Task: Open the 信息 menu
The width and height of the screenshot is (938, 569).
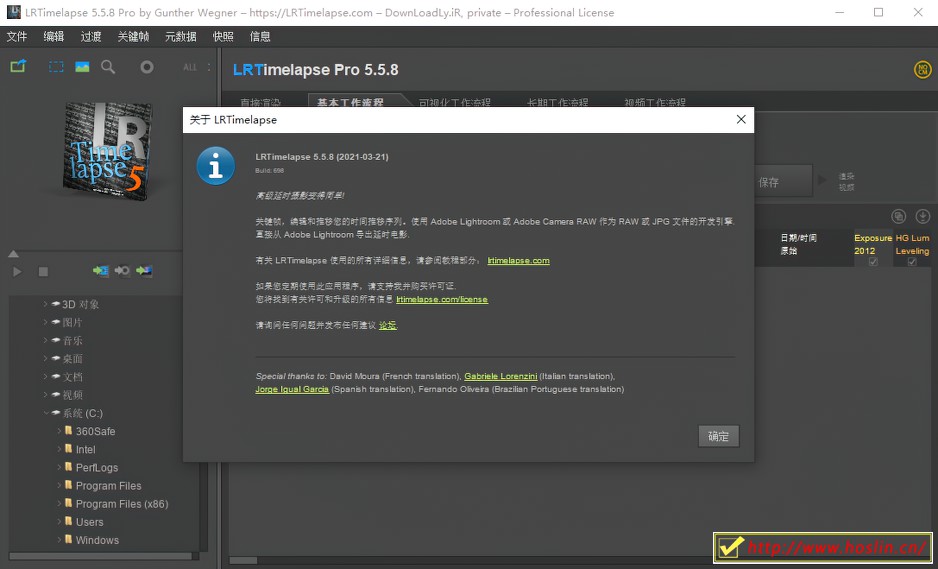Action: [x=260, y=36]
